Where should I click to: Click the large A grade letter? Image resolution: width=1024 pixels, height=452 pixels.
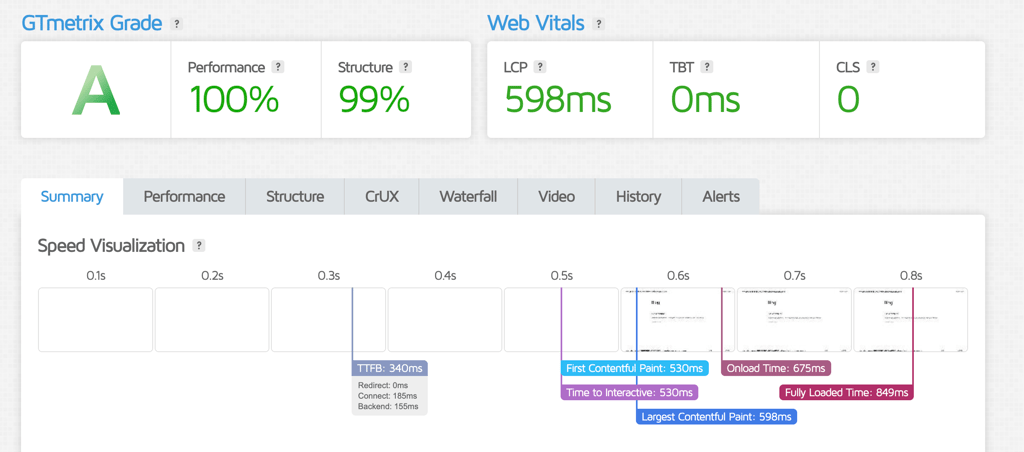pos(96,90)
